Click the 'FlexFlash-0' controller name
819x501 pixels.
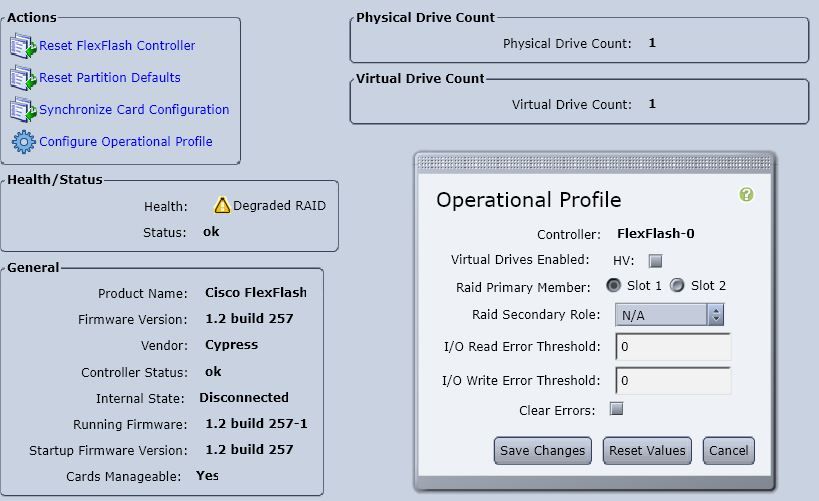click(656, 234)
